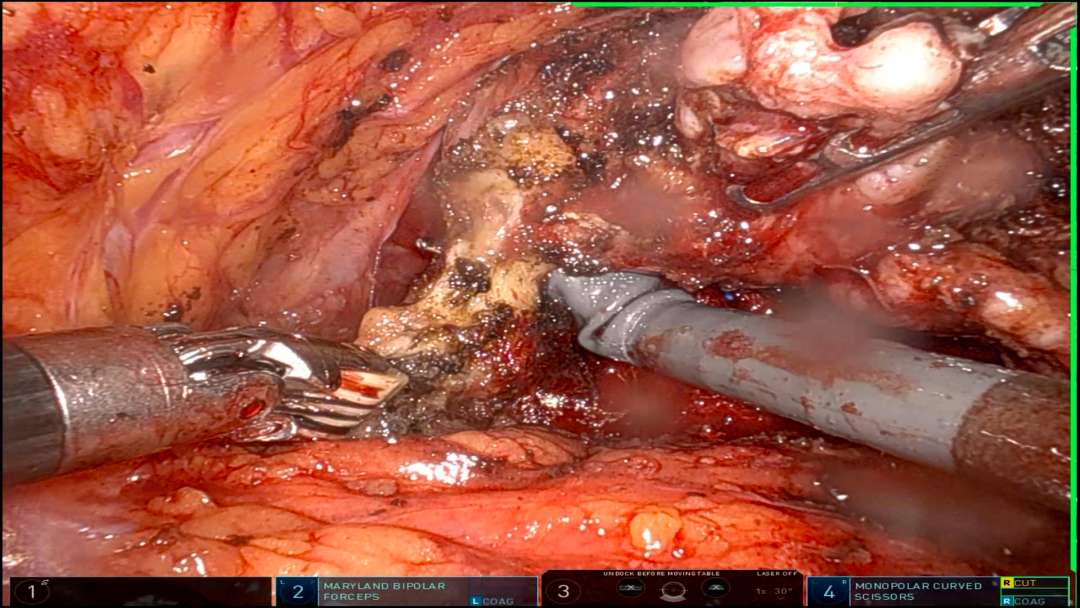Select arm 1 number indicator

(x=31, y=591)
